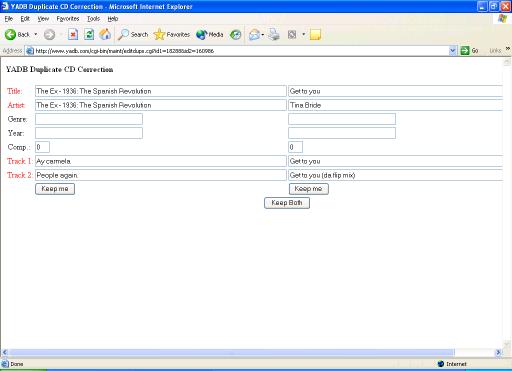Click the right 'Keep me' button
The image size is (512, 371).
tap(309, 189)
